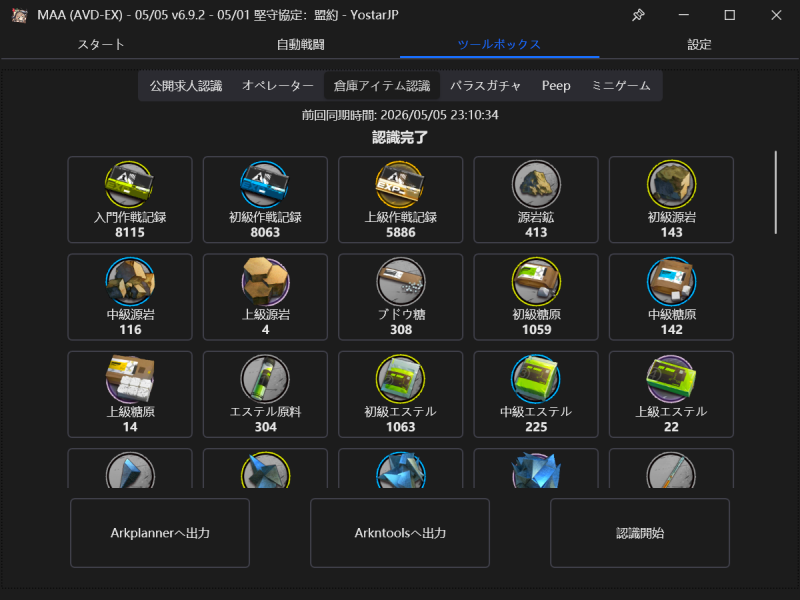Click the エステル原料 vial icon

pos(265,379)
